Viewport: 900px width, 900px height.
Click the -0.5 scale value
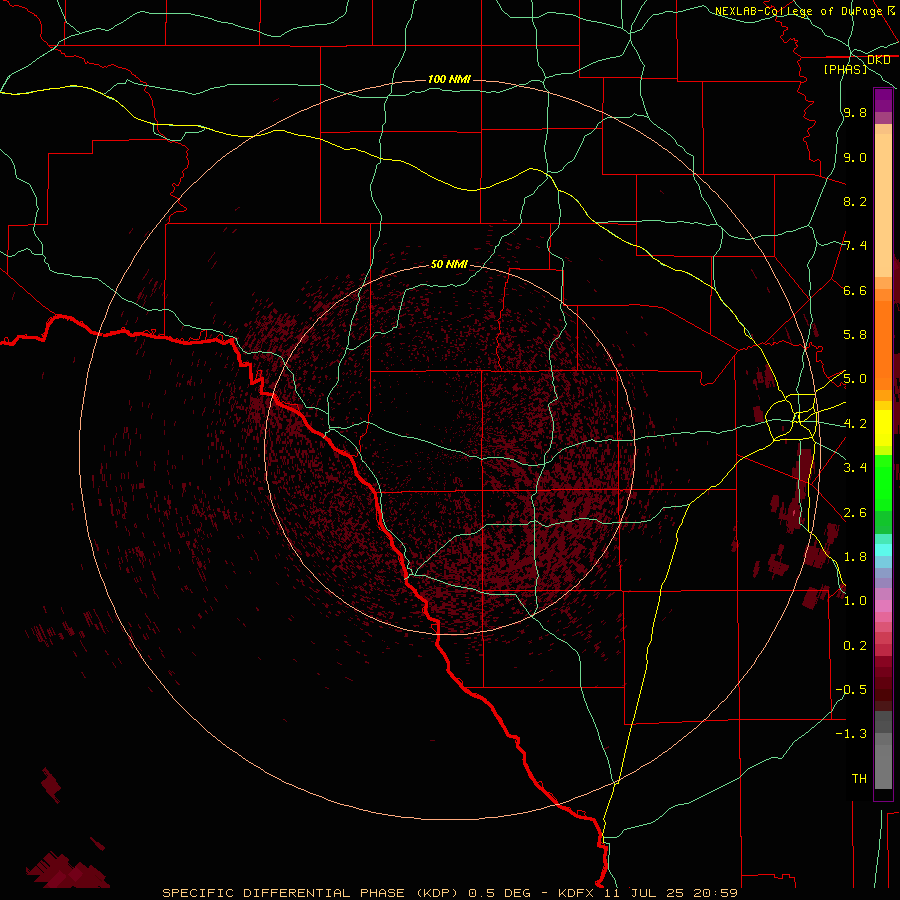(x=851, y=689)
